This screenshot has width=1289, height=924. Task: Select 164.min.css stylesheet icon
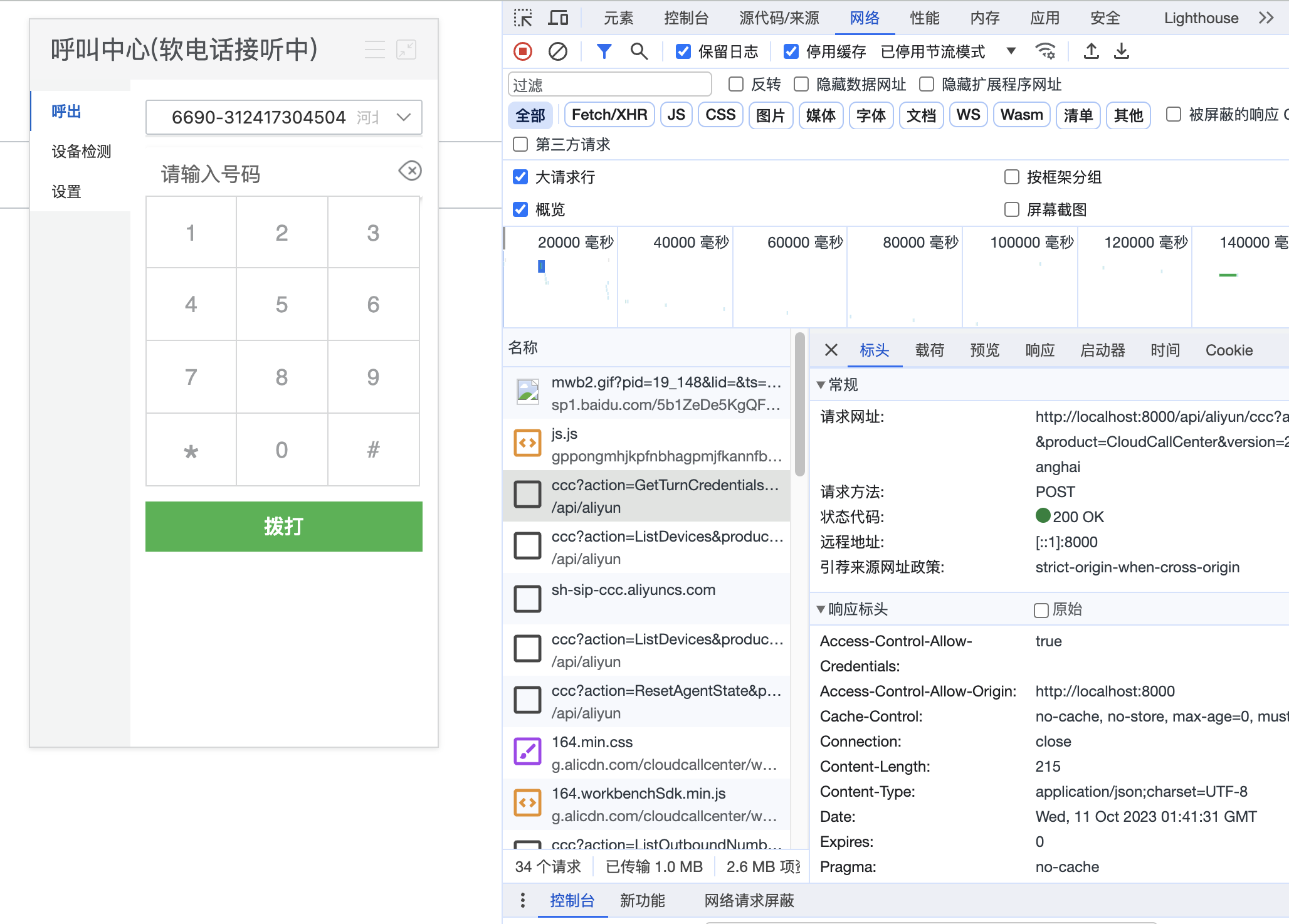(528, 752)
